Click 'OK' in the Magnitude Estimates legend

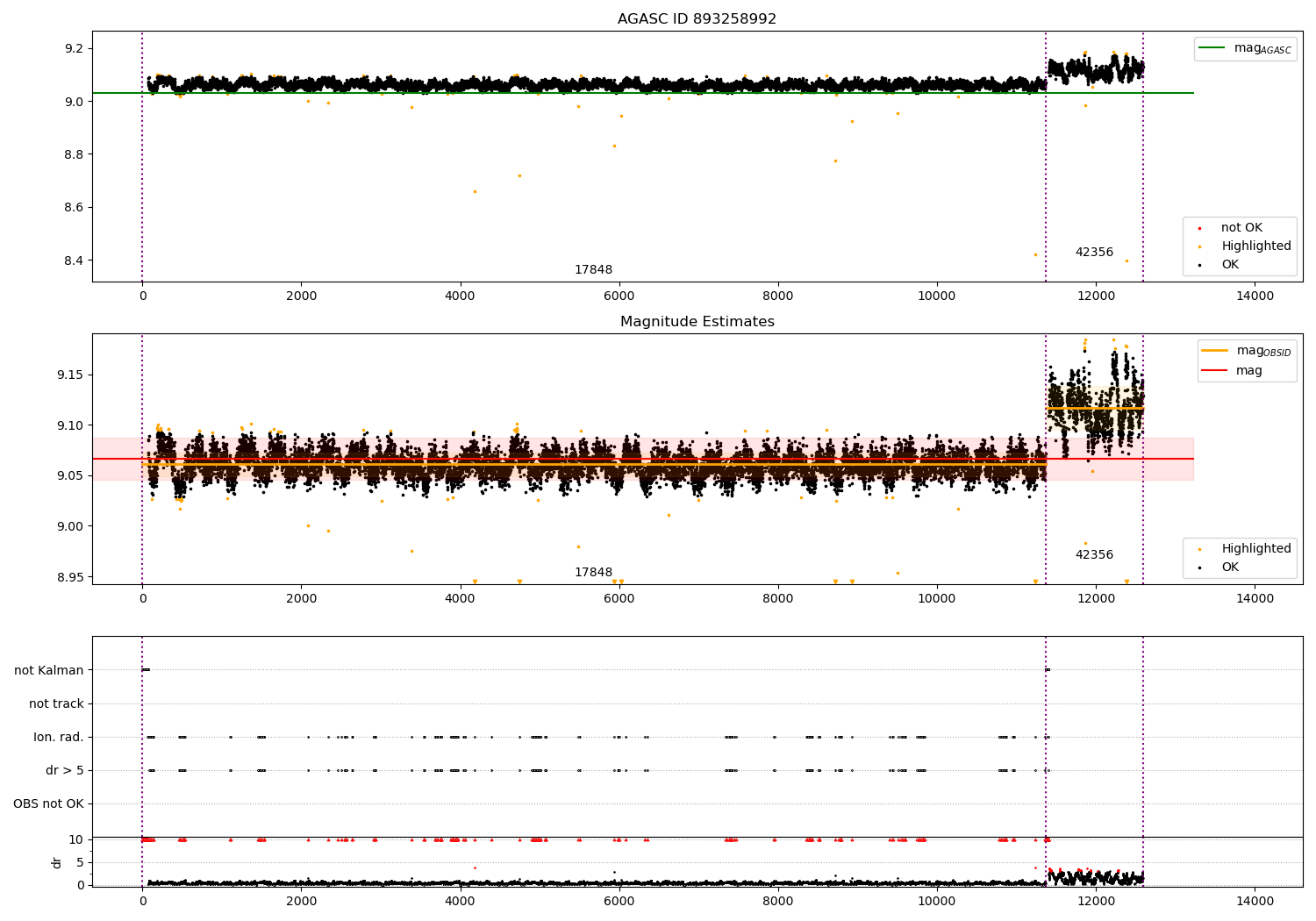coord(1219,568)
